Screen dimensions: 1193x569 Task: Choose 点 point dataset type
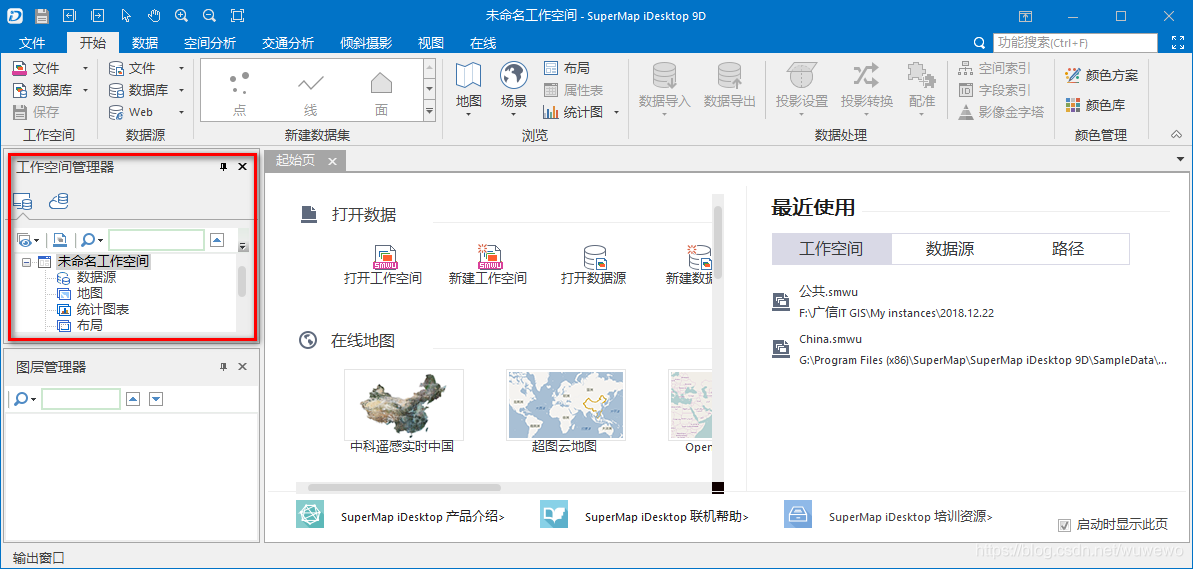click(240, 93)
